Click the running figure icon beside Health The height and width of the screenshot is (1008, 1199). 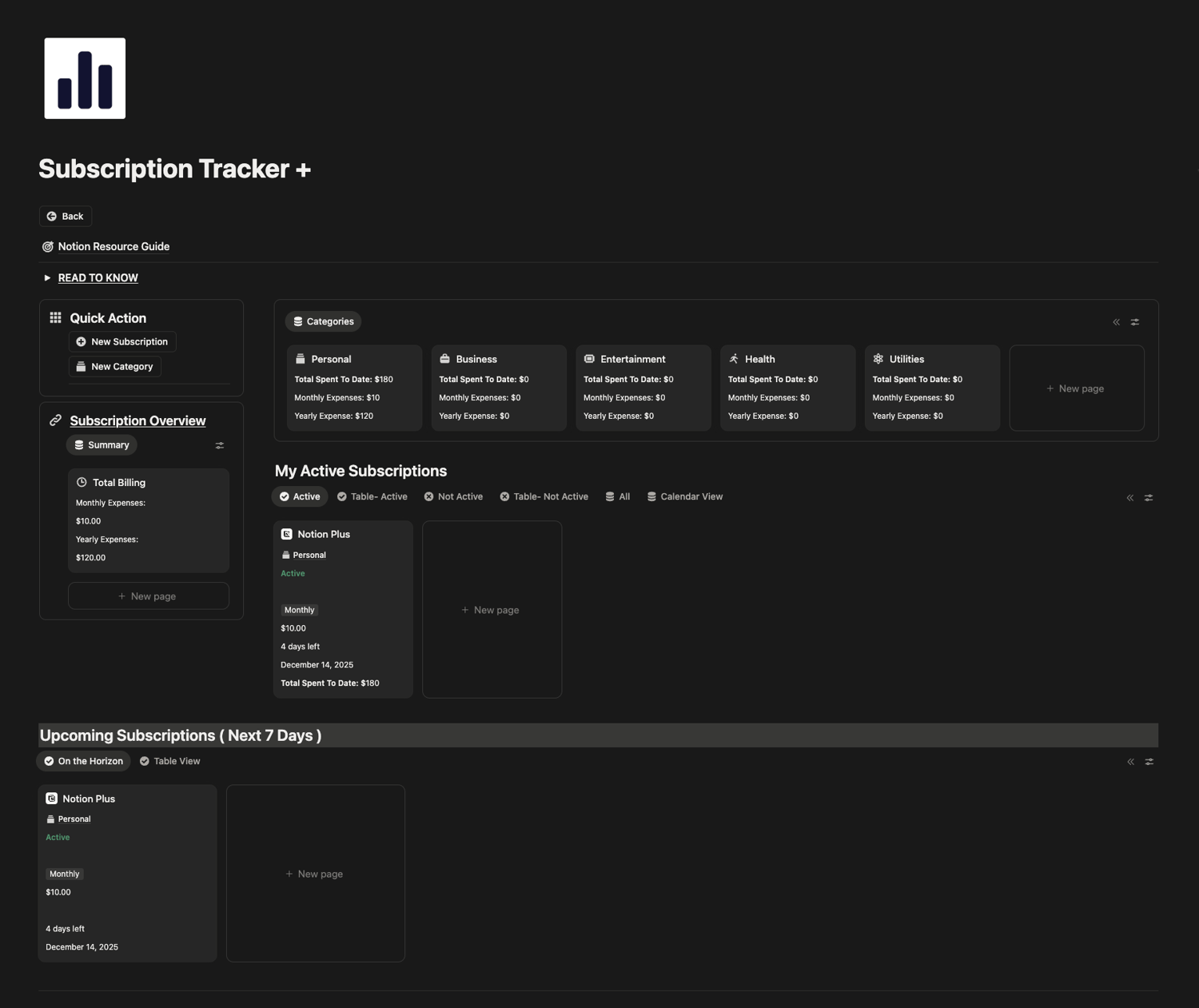[734, 359]
